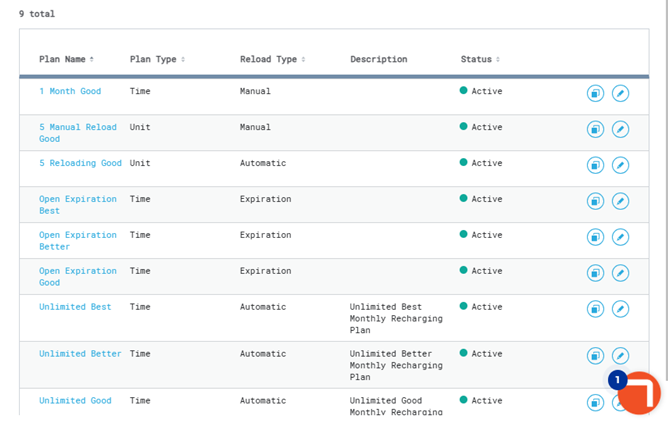The image size is (668, 423).
Task: Copy the Open Expiration Best plan
Action: [x=595, y=201]
